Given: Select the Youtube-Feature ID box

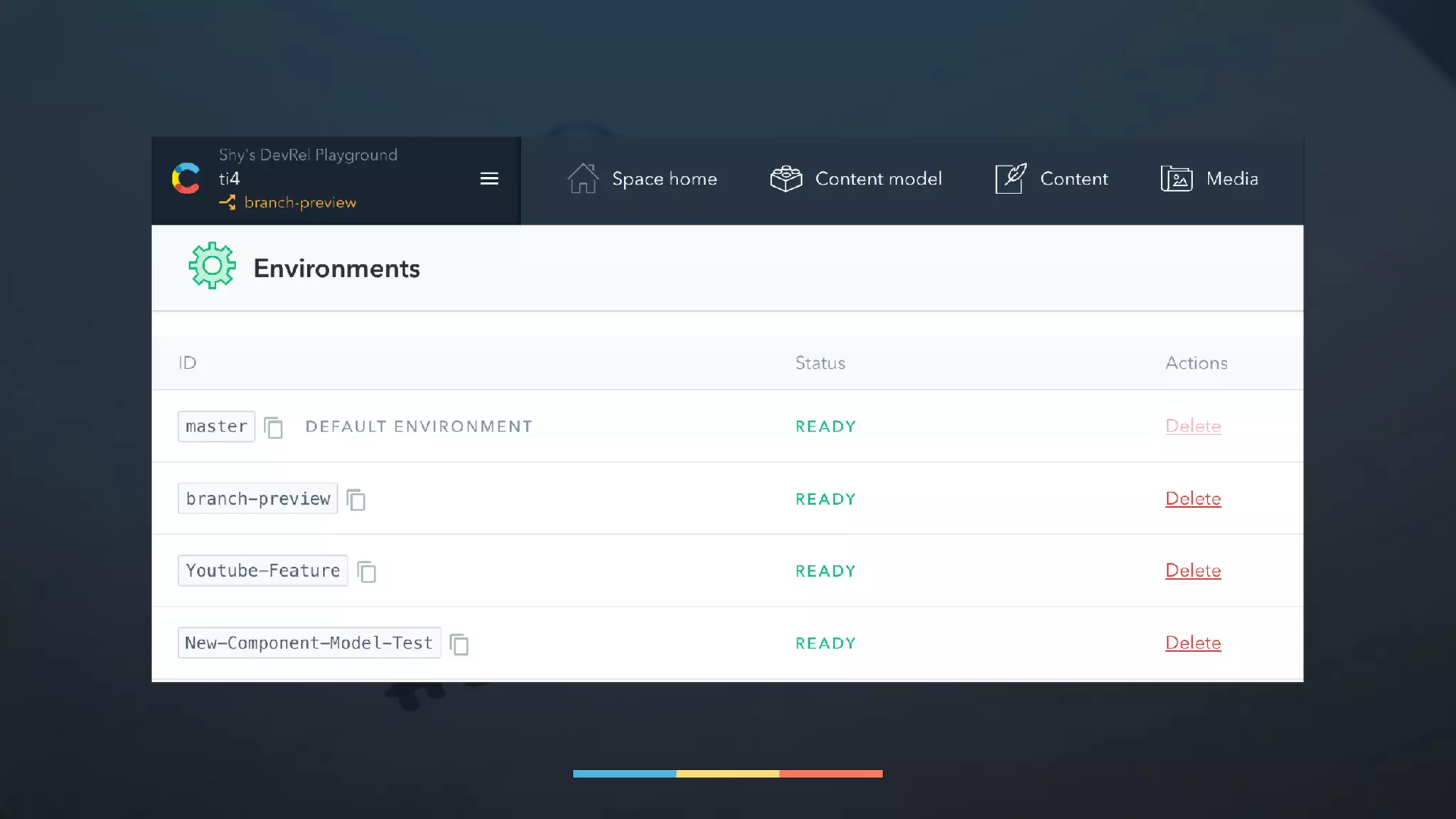Looking at the screenshot, I should pyautogui.click(x=262, y=571).
